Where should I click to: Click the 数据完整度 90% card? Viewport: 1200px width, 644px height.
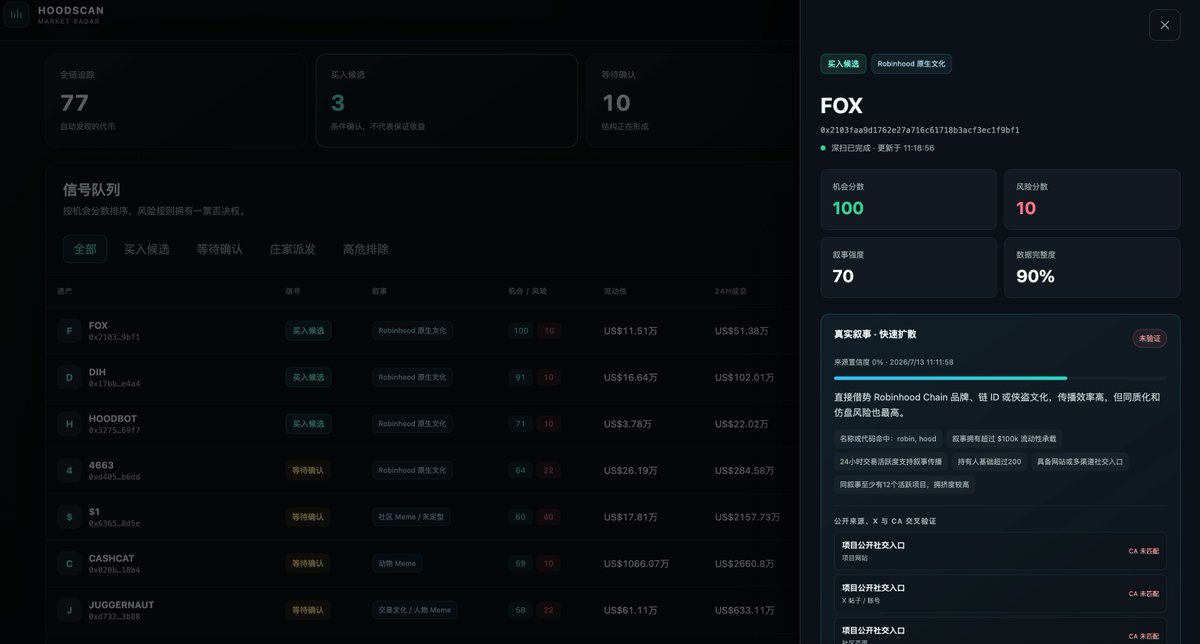coord(1092,267)
